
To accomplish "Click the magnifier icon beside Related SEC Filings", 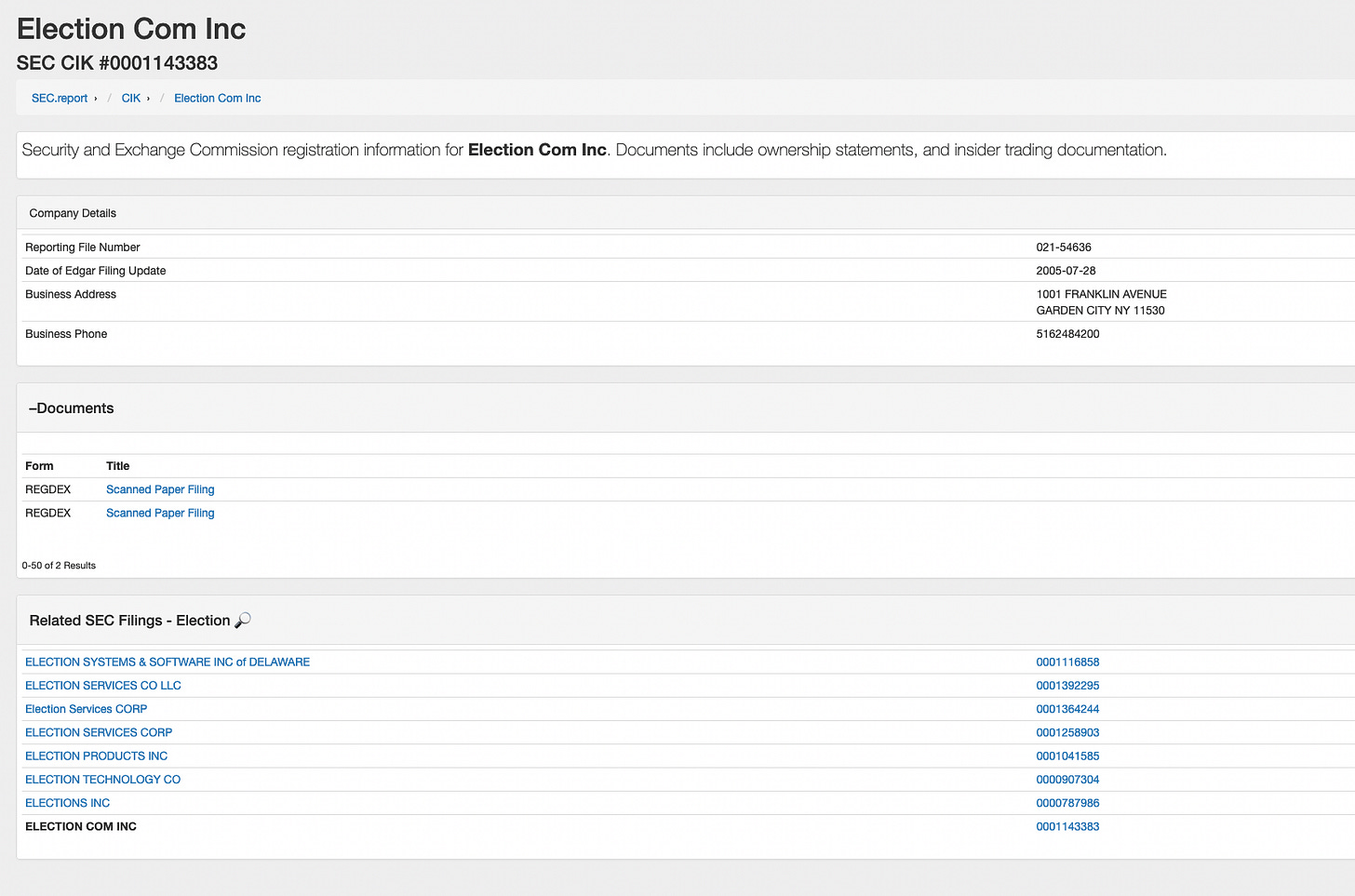I will point(243,621).
